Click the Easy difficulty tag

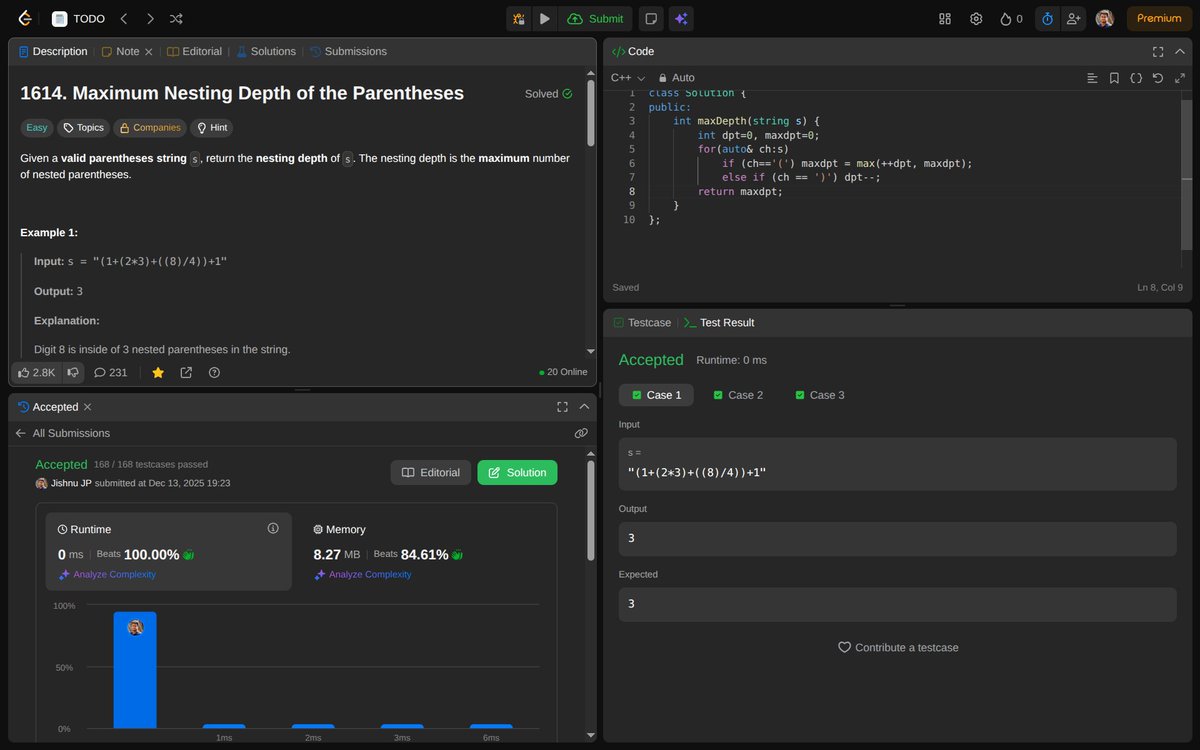pyautogui.click(x=37, y=128)
